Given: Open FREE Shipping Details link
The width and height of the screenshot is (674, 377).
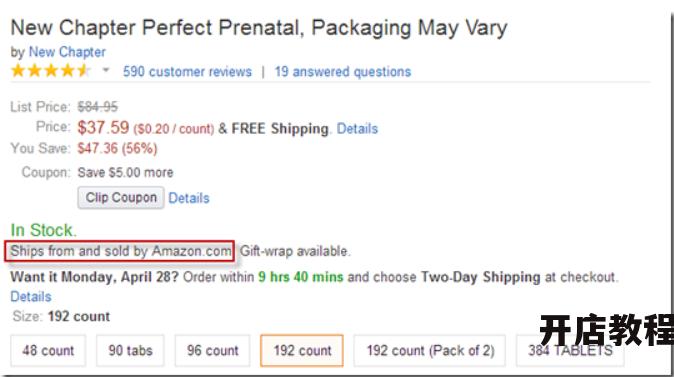Looking at the screenshot, I should pyautogui.click(x=357, y=128).
